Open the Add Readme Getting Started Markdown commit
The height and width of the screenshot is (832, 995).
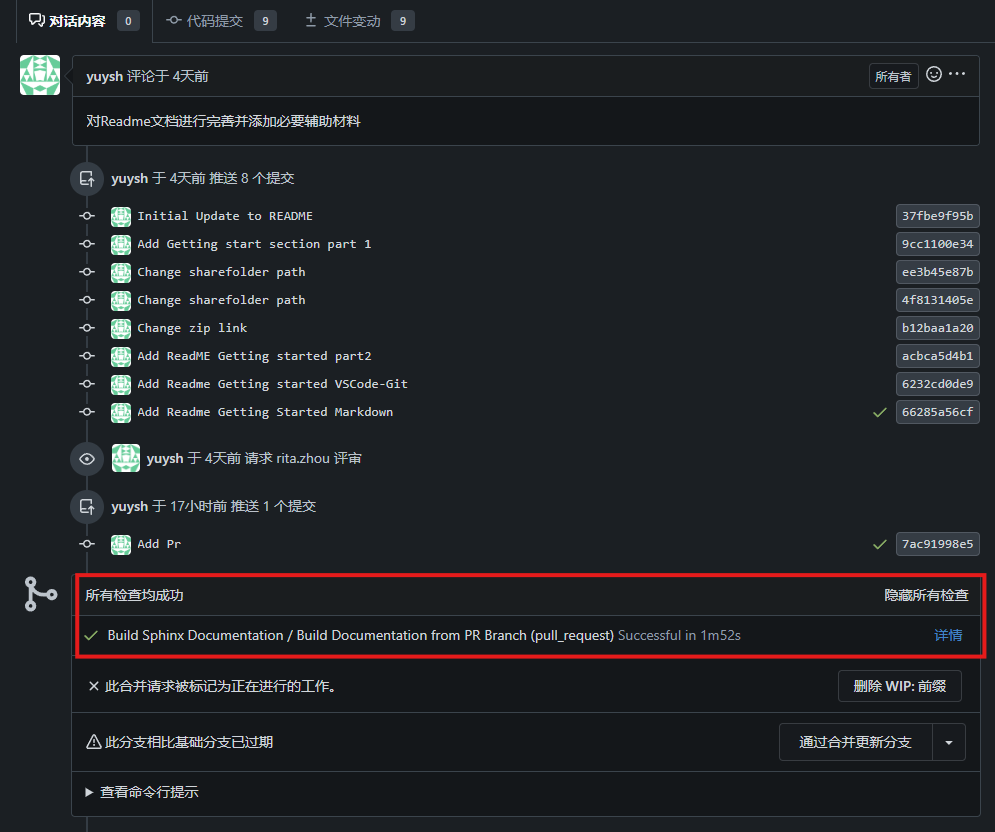point(265,412)
